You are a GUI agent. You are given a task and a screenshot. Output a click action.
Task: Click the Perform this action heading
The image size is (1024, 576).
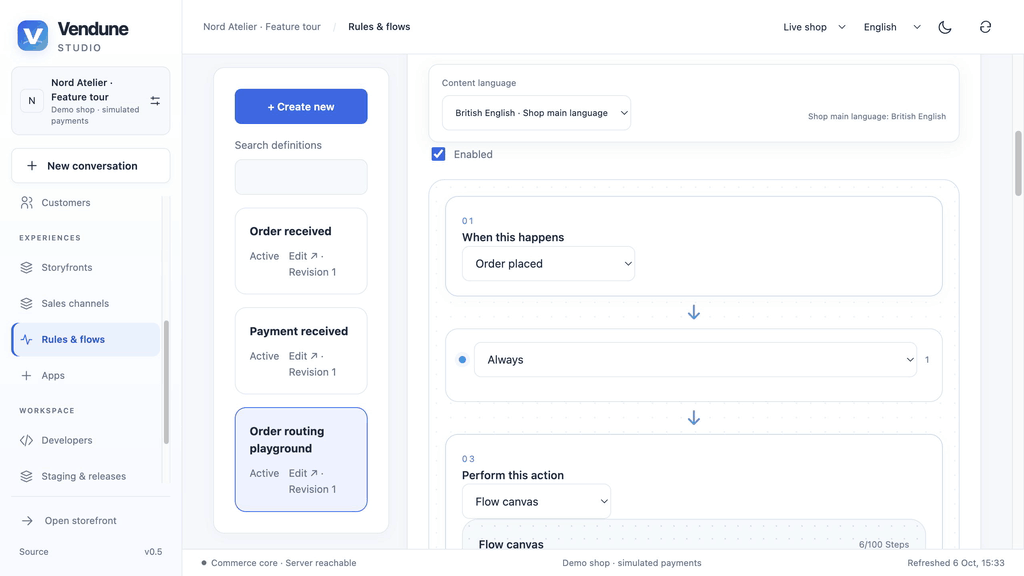pyautogui.click(x=513, y=475)
